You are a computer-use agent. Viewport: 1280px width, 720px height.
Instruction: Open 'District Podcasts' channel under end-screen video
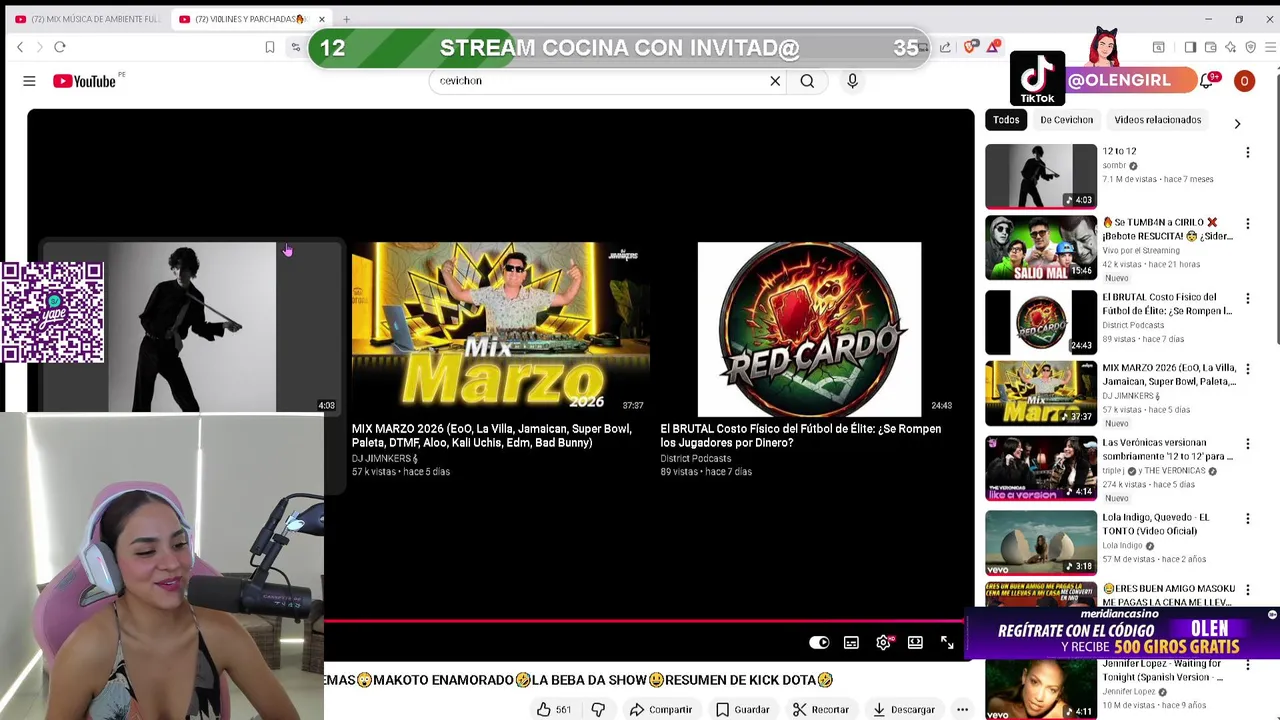[695, 458]
